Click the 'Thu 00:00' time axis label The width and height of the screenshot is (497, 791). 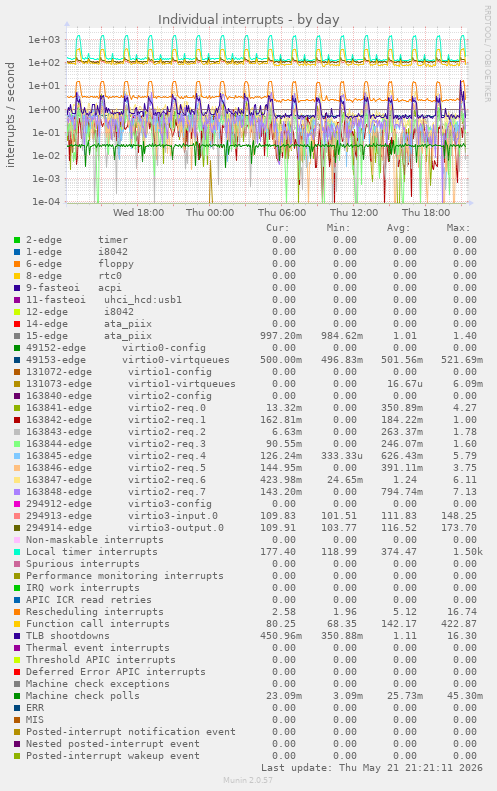[x=210, y=212]
